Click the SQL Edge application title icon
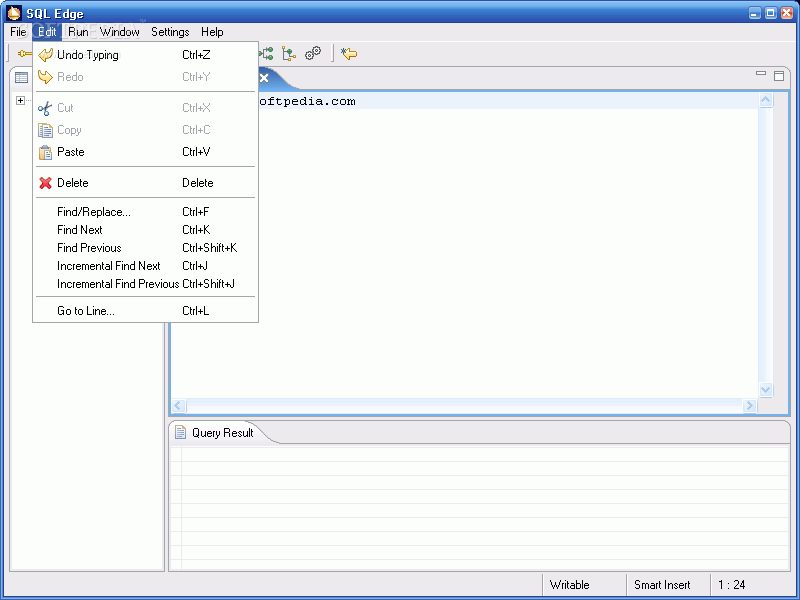Image resolution: width=800 pixels, height=600 pixels. click(14, 12)
